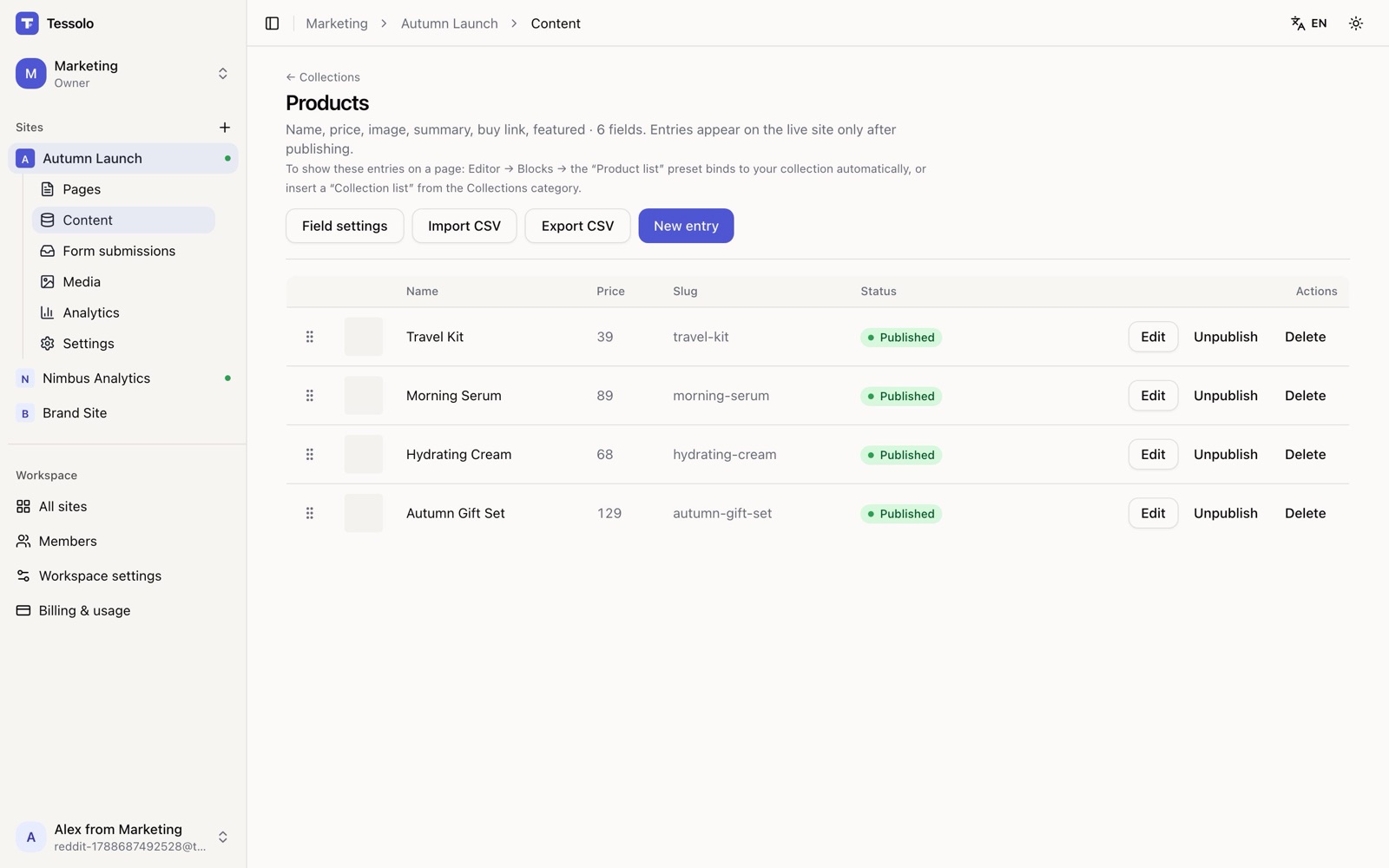
Task: Toggle light/dark theme sun icon
Action: tap(1356, 23)
